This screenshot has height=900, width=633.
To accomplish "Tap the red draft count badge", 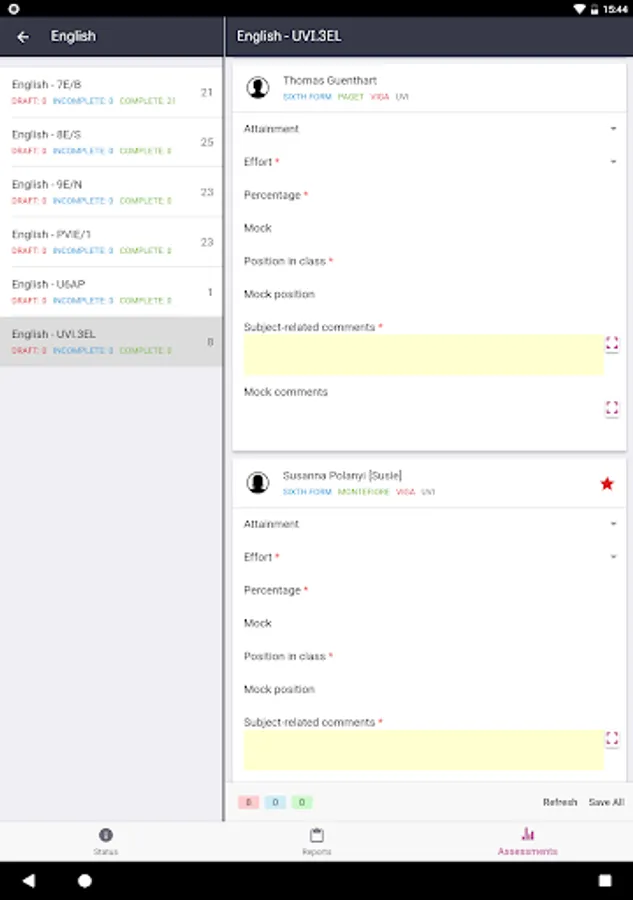I will pos(248,802).
